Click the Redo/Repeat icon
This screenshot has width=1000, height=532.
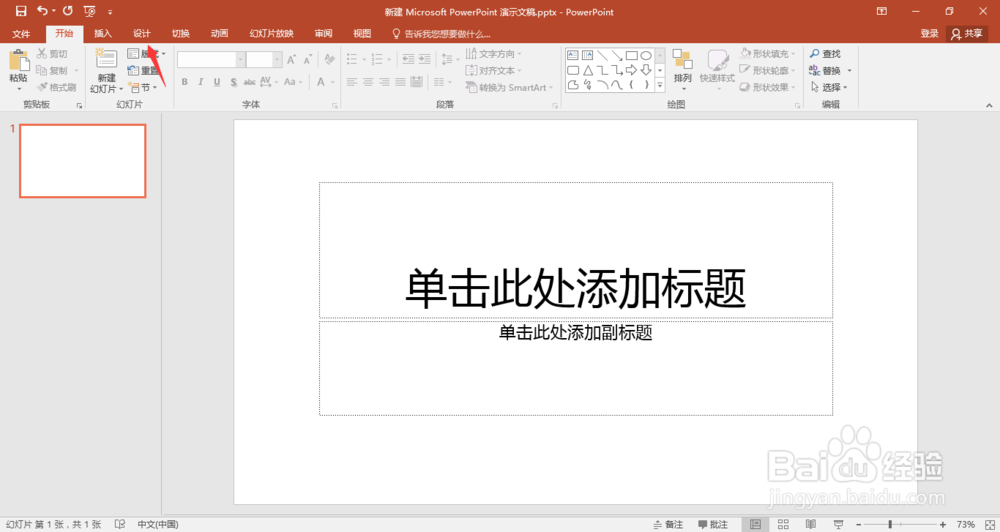coord(68,11)
